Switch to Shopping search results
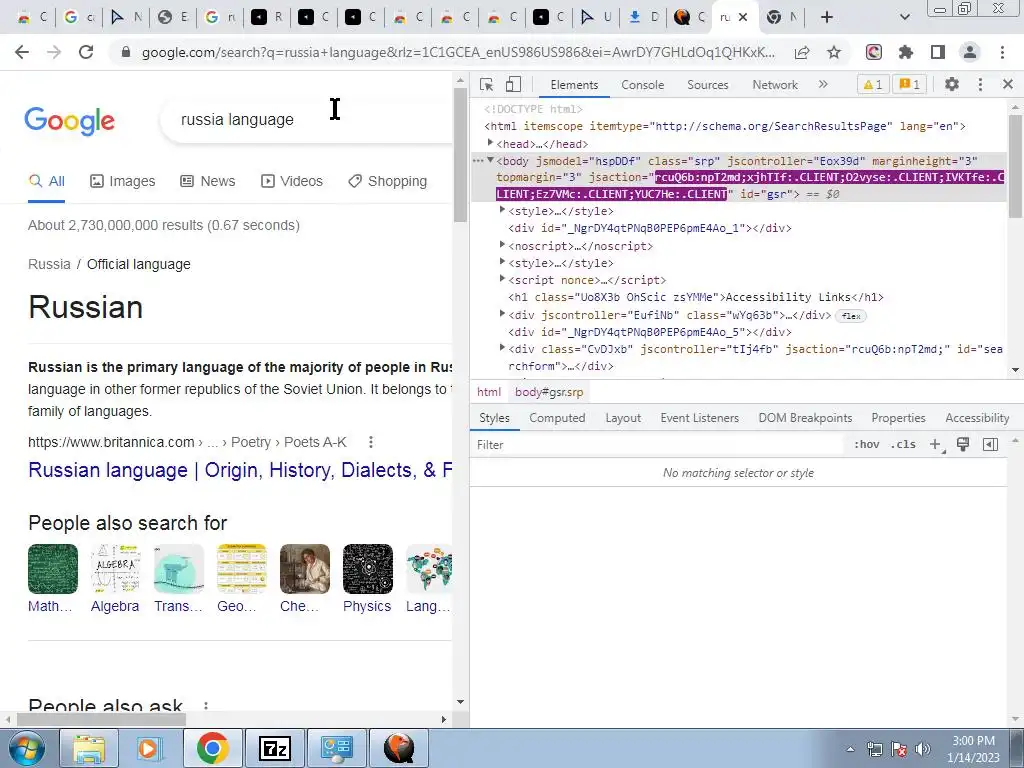This screenshot has width=1024, height=768. (387, 182)
